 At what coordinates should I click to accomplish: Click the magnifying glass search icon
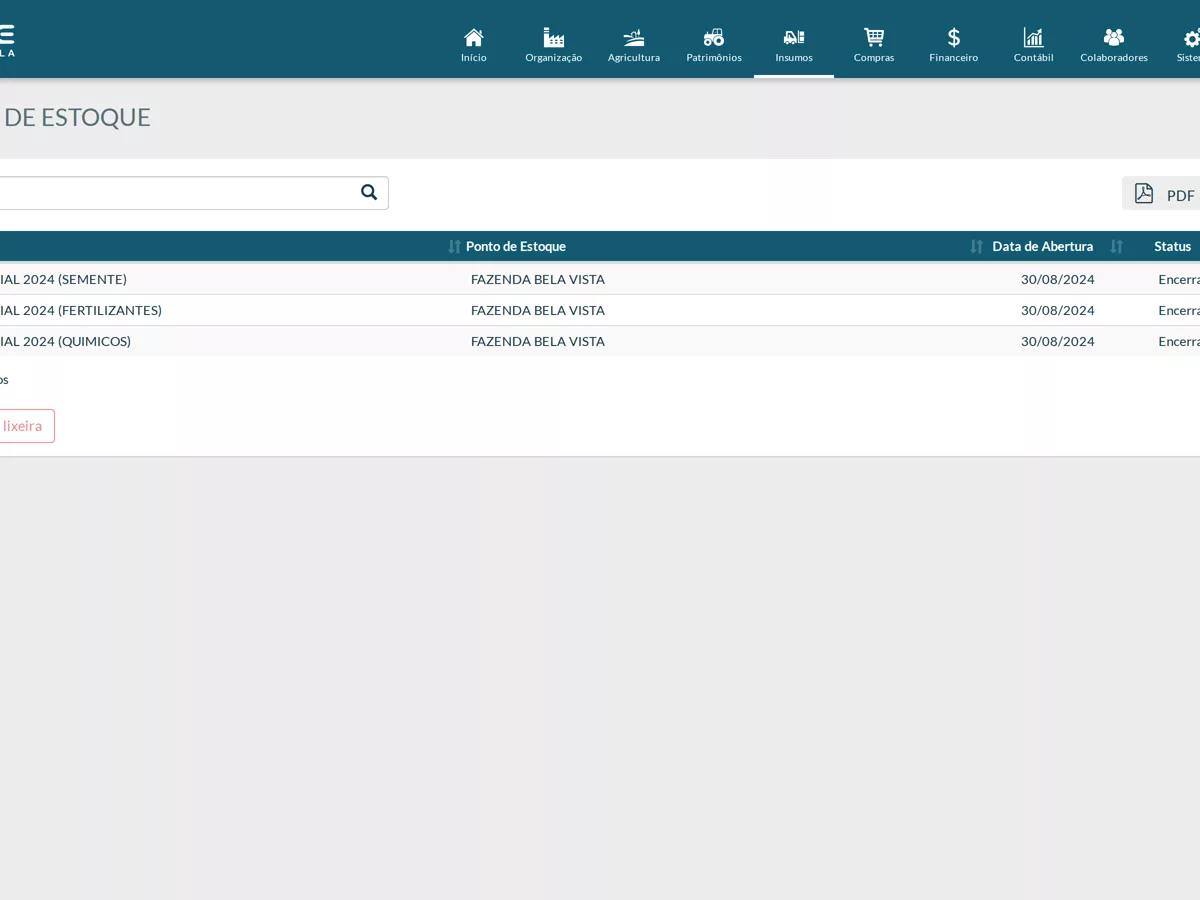pyautogui.click(x=369, y=192)
